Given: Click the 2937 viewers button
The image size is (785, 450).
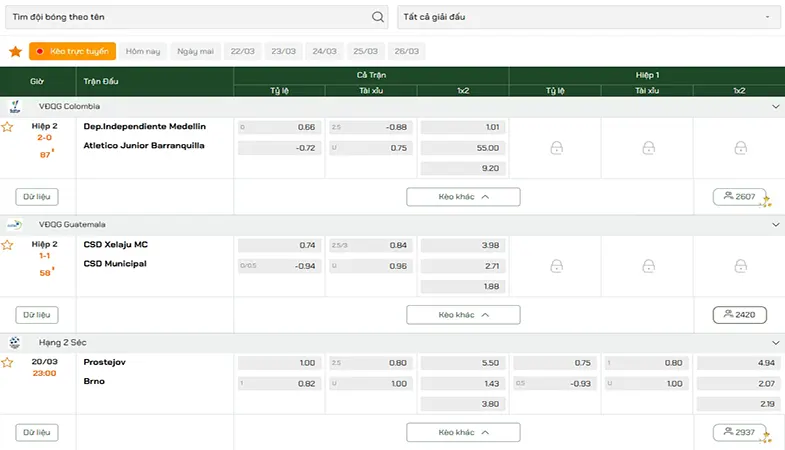Looking at the screenshot, I should click(739, 432).
